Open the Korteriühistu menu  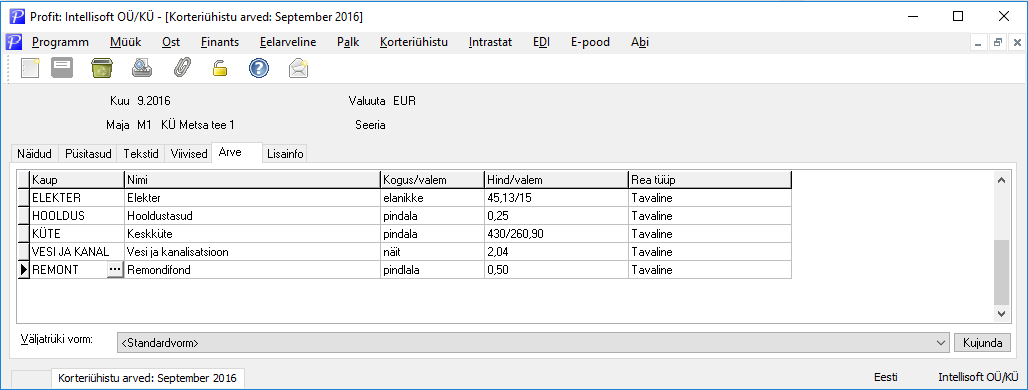tap(414, 42)
